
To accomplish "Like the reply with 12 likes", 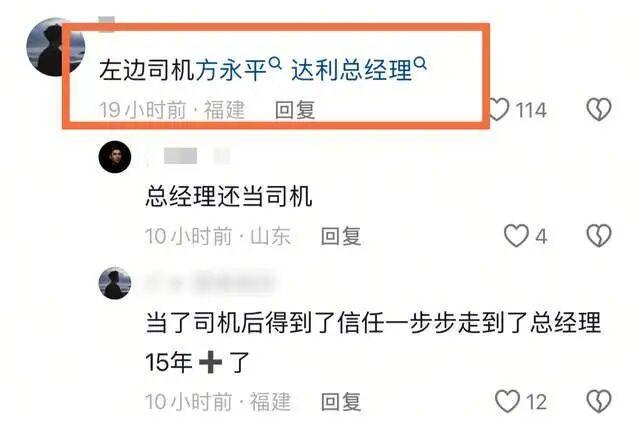I will click(x=507, y=401).
